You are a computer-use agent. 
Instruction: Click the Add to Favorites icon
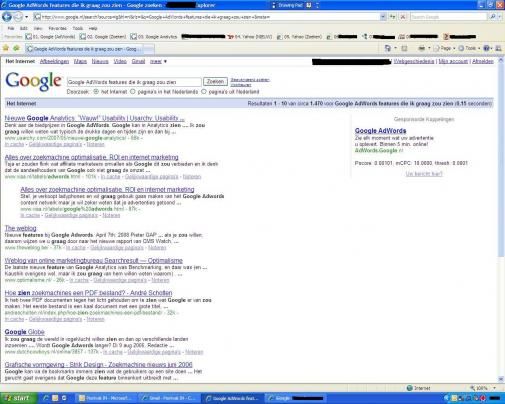tap(16, 48)
